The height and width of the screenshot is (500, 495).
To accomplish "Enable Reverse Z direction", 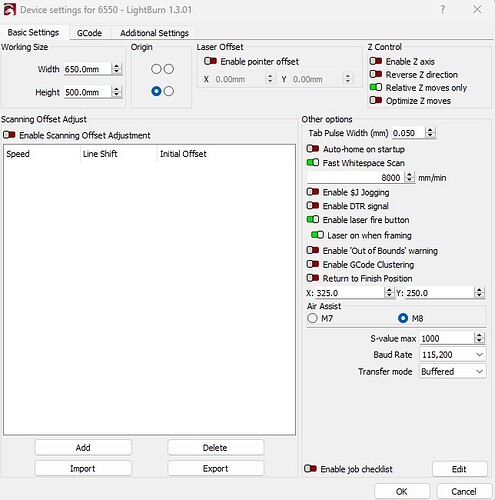I will click(376, 74).
